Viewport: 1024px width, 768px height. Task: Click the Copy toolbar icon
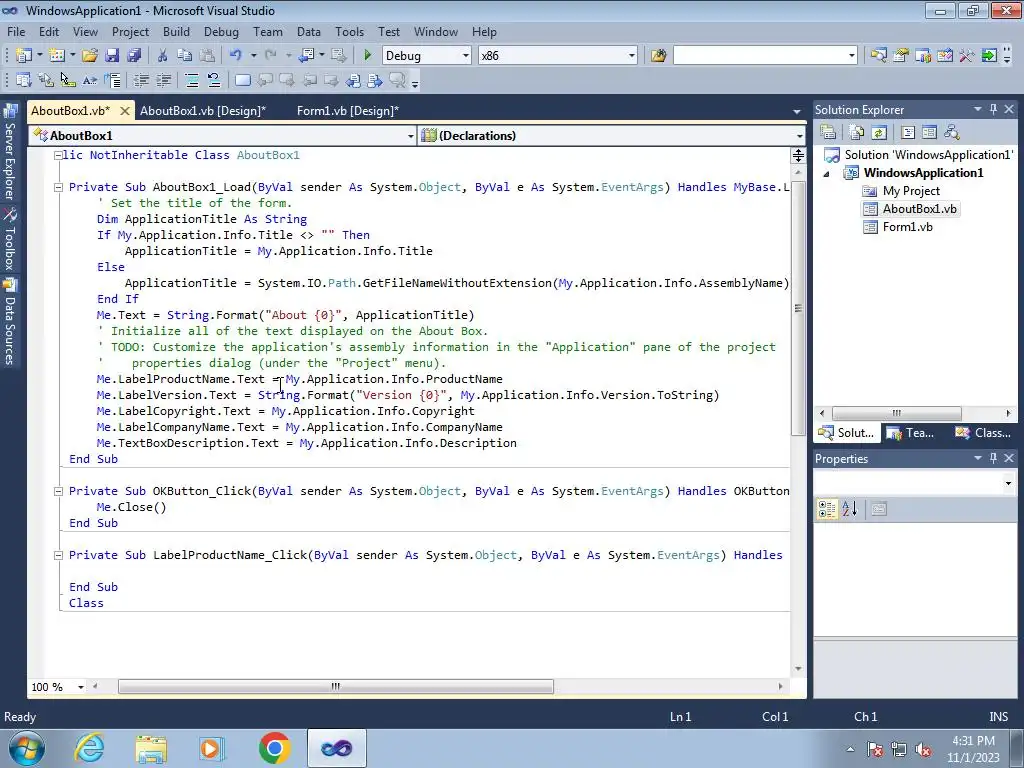click(x=185, y=56)
